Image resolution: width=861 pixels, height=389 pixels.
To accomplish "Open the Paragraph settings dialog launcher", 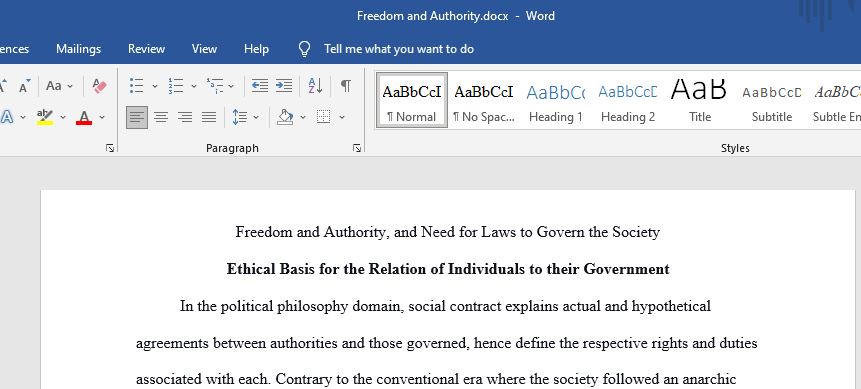I will (357, 148).
